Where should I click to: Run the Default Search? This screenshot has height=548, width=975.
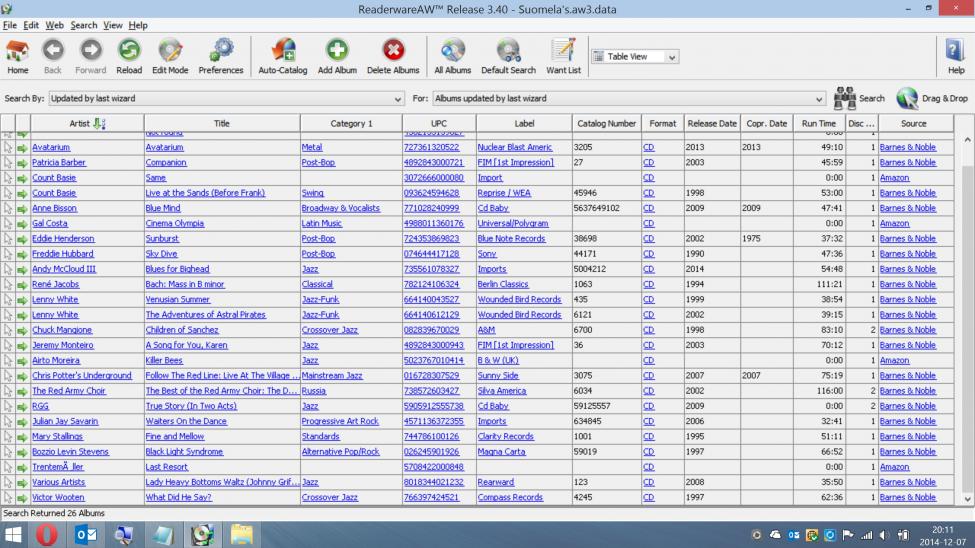pos(508,55)
